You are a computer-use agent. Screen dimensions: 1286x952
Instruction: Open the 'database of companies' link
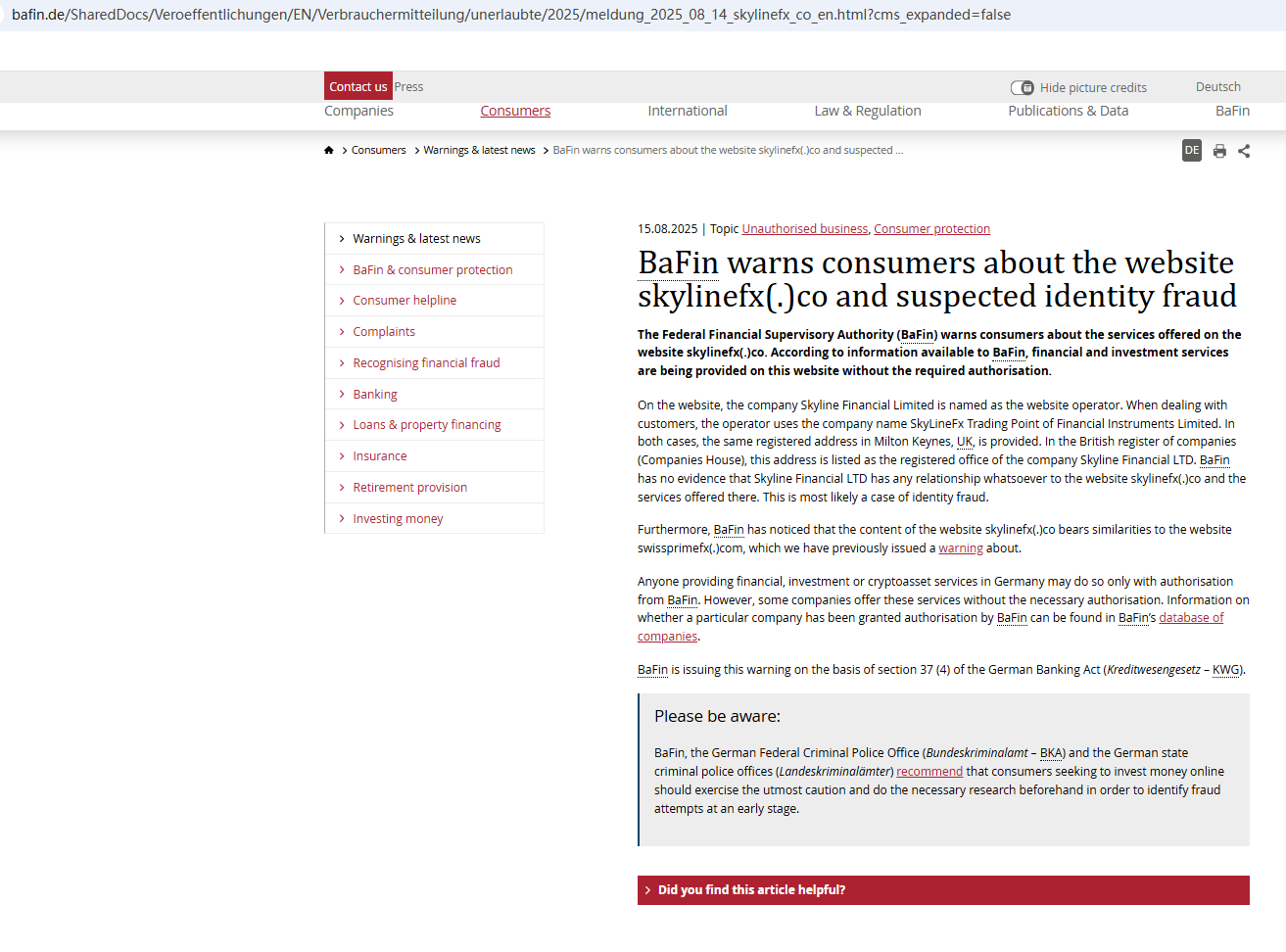click(1191, 618)
